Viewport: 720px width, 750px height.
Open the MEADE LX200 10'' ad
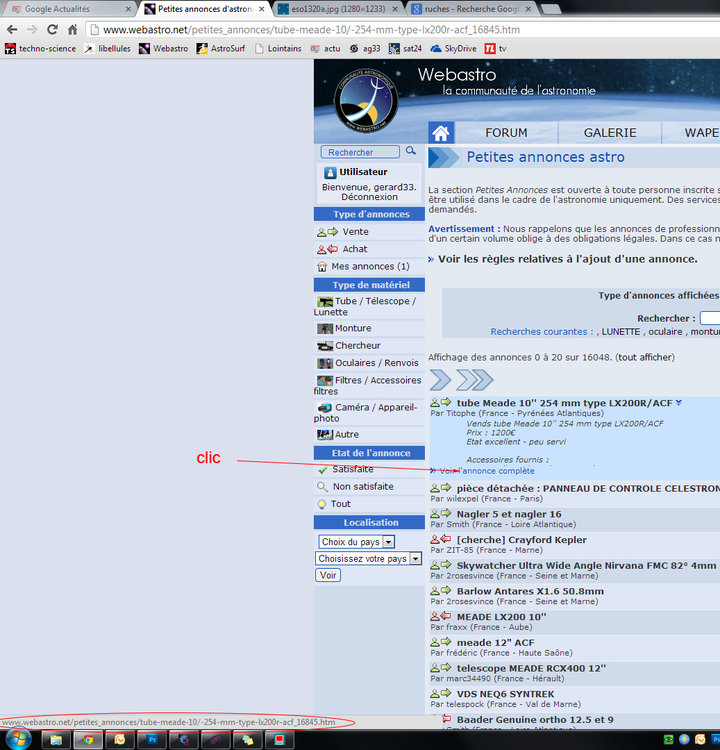(501, 617)
